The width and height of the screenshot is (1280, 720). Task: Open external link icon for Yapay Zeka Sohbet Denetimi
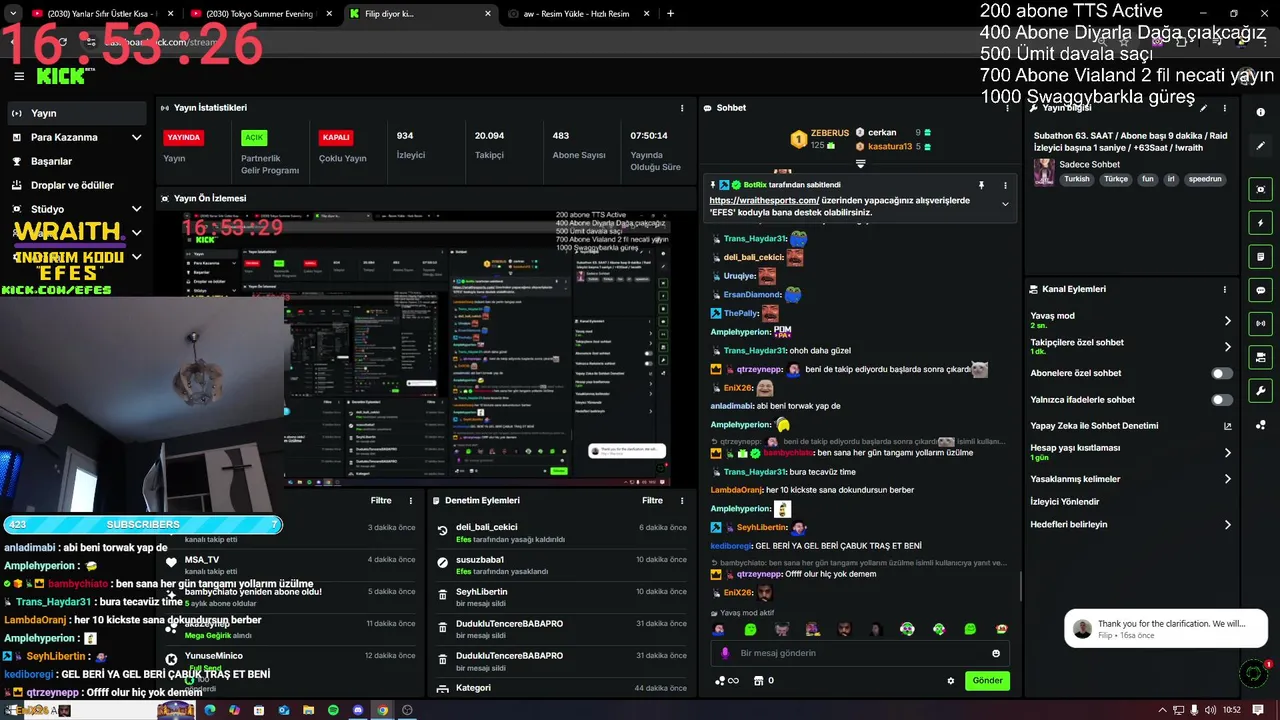pos(1228,426)
